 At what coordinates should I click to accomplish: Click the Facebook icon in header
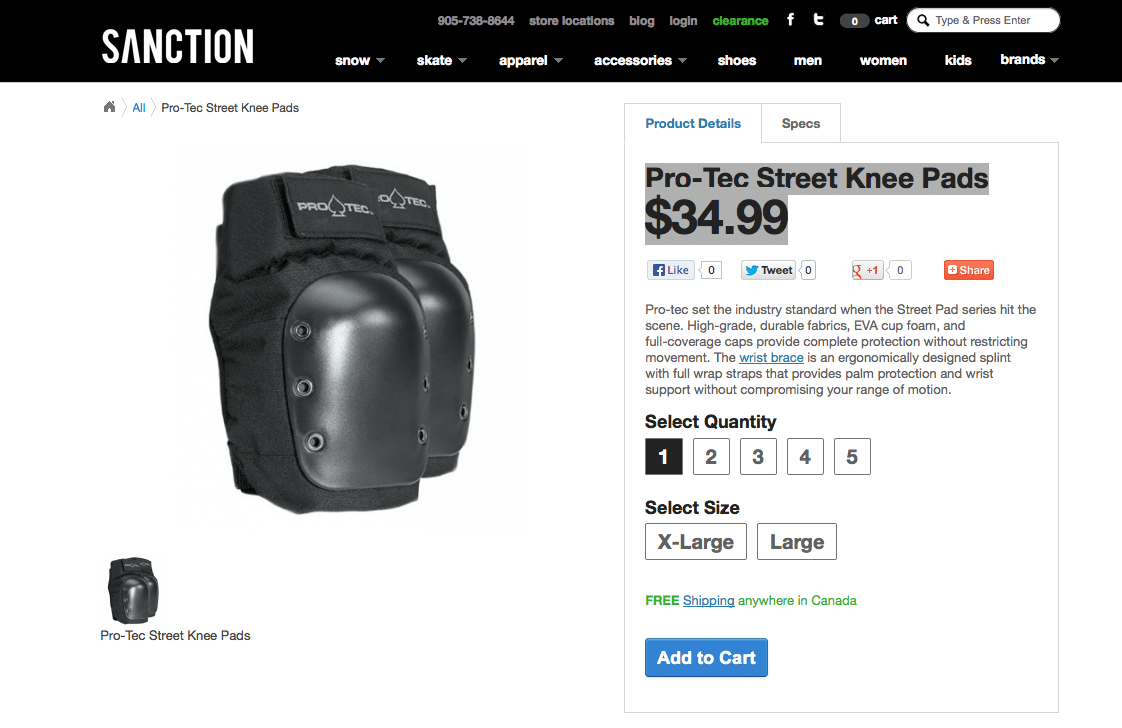790,20
